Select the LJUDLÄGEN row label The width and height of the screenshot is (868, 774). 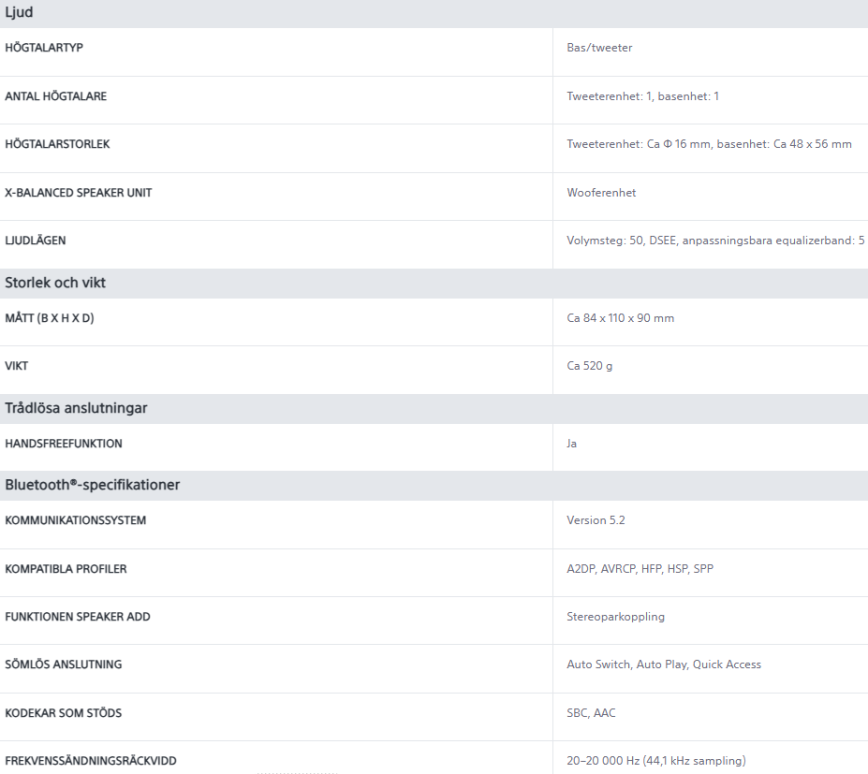coord(41,240)
